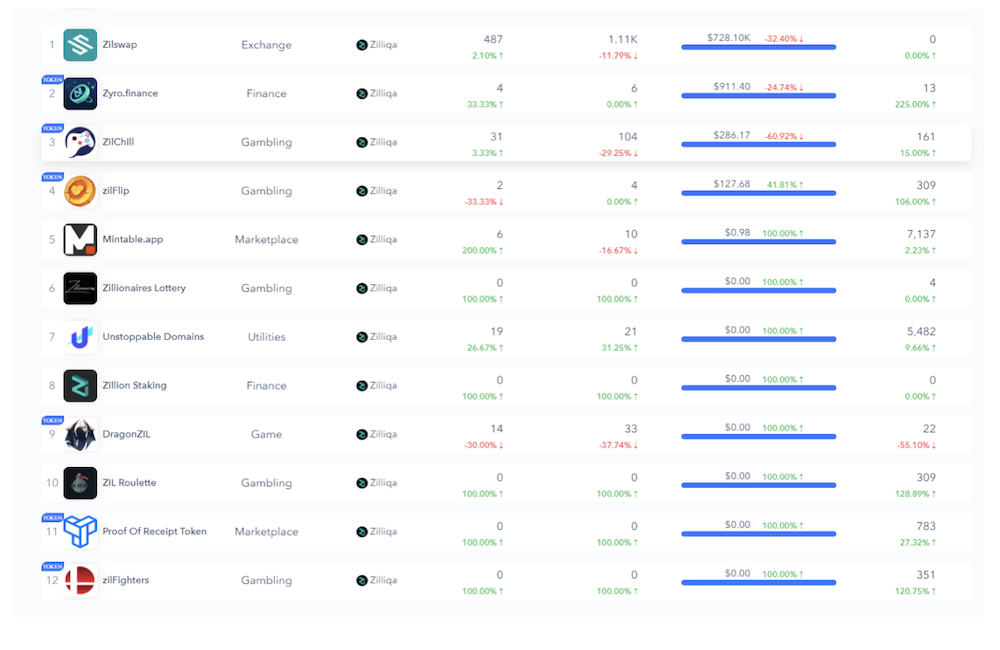Open the Proof Of Receipt Token cube logo

point(80,532)
